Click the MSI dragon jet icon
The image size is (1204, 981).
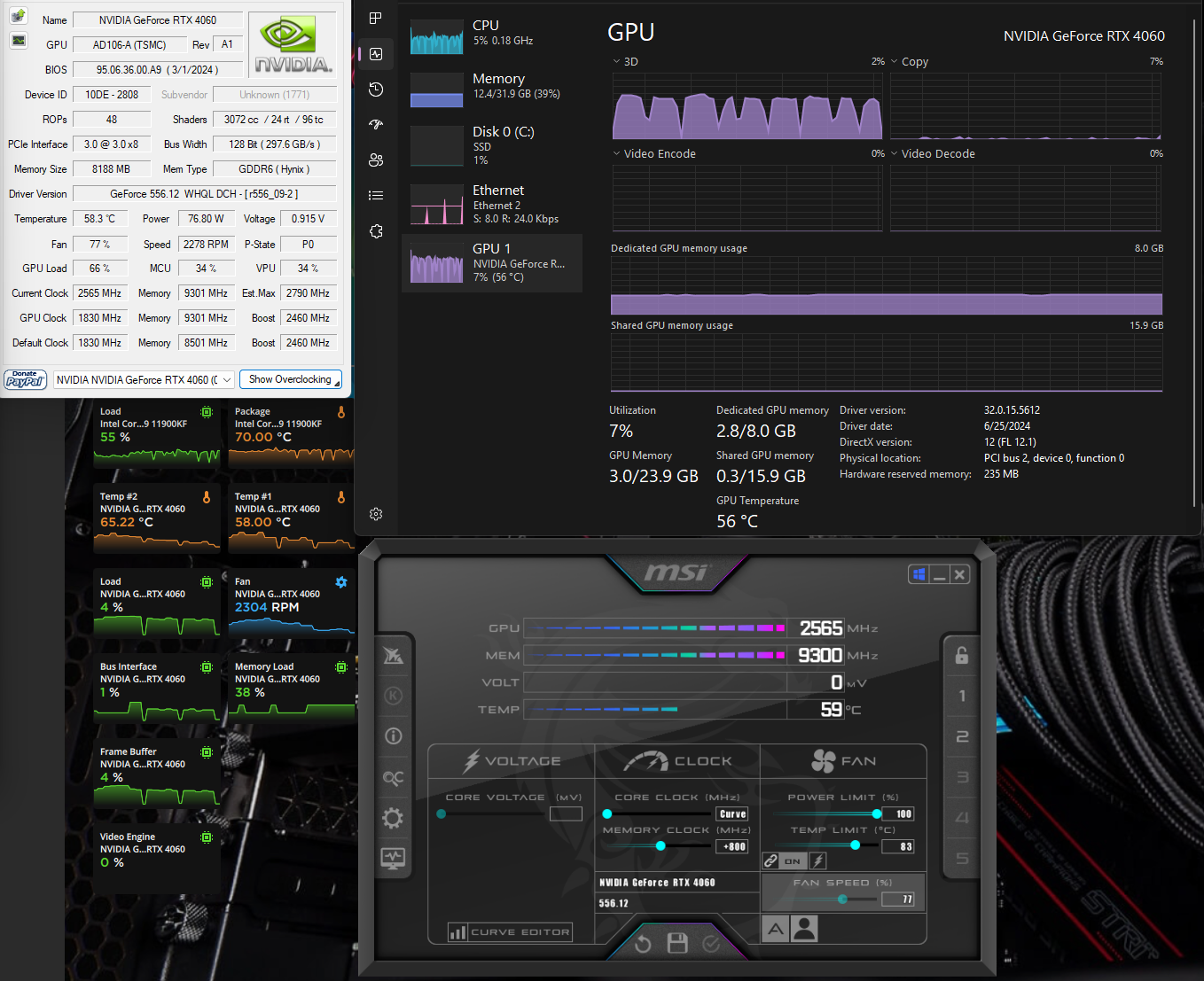point(393,656)
